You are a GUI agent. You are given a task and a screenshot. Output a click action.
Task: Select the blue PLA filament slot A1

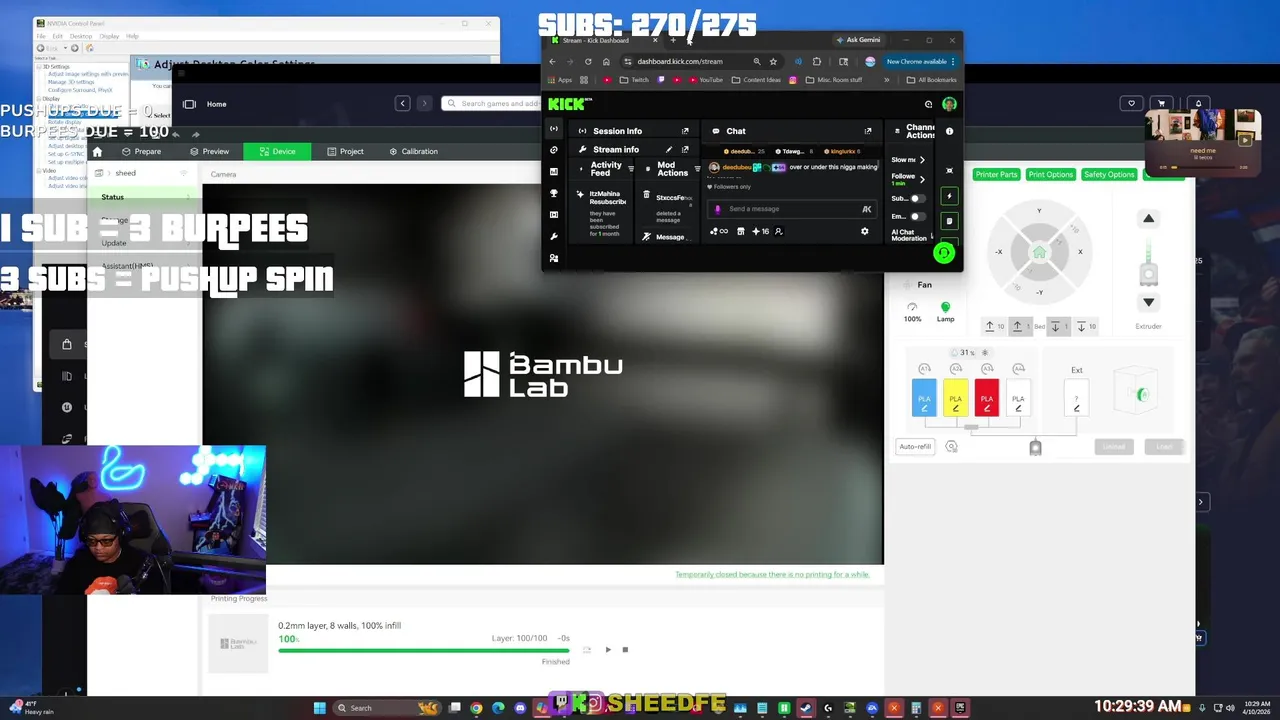coord(924,397)
